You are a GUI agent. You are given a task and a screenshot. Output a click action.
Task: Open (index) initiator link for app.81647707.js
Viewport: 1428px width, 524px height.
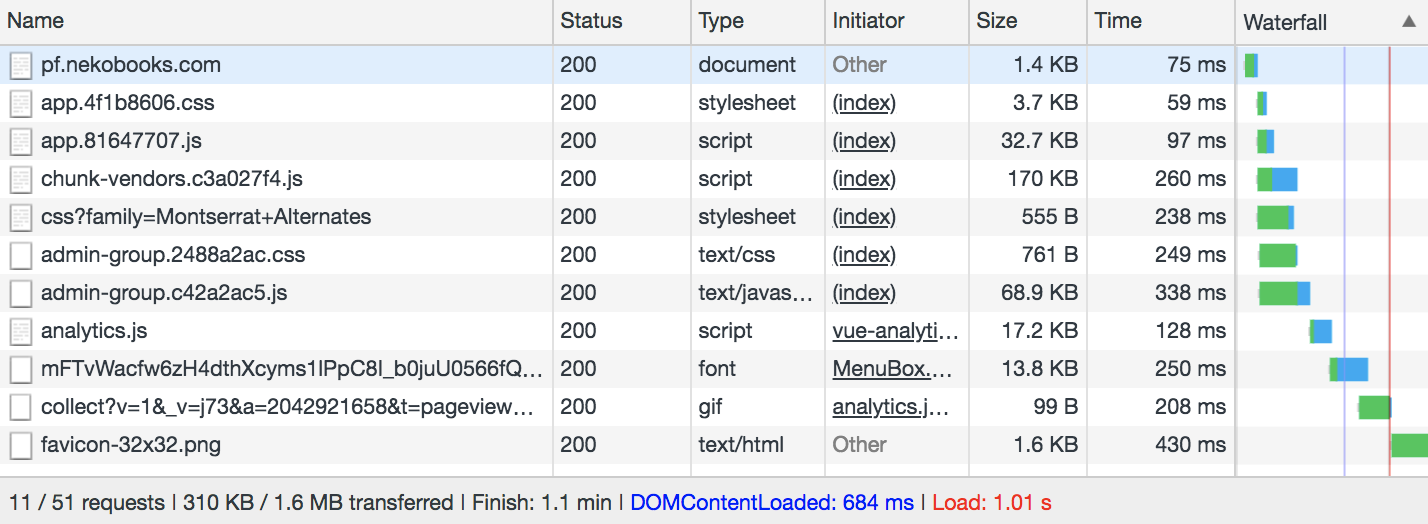(864, 141)
